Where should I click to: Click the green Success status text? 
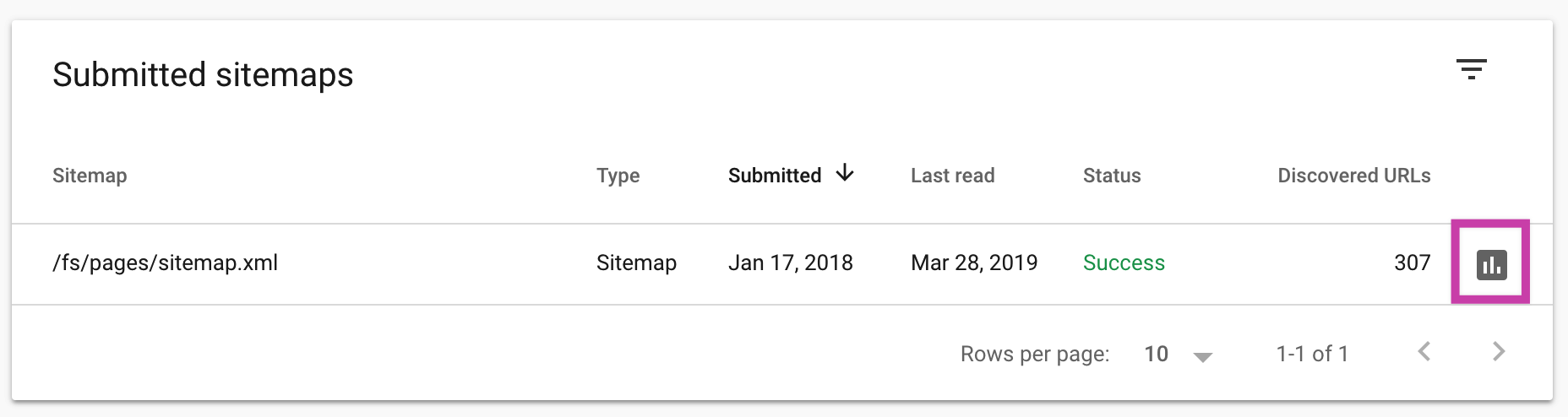tap(1124, 263)
